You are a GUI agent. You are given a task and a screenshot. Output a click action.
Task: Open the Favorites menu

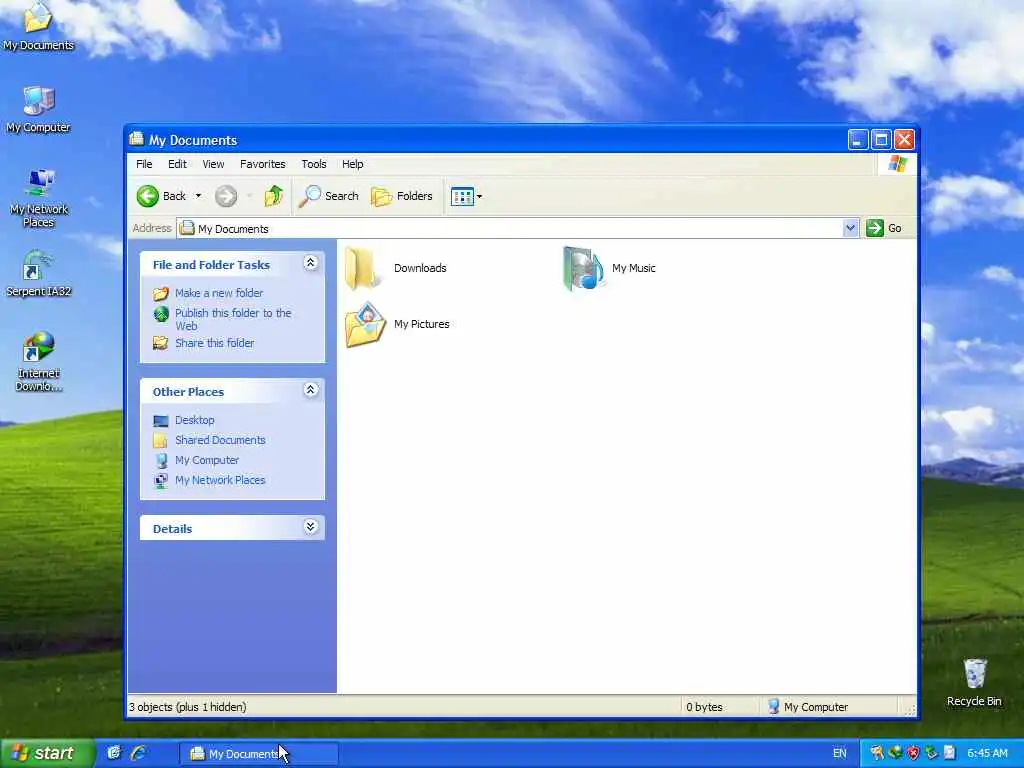pos(263,164)
